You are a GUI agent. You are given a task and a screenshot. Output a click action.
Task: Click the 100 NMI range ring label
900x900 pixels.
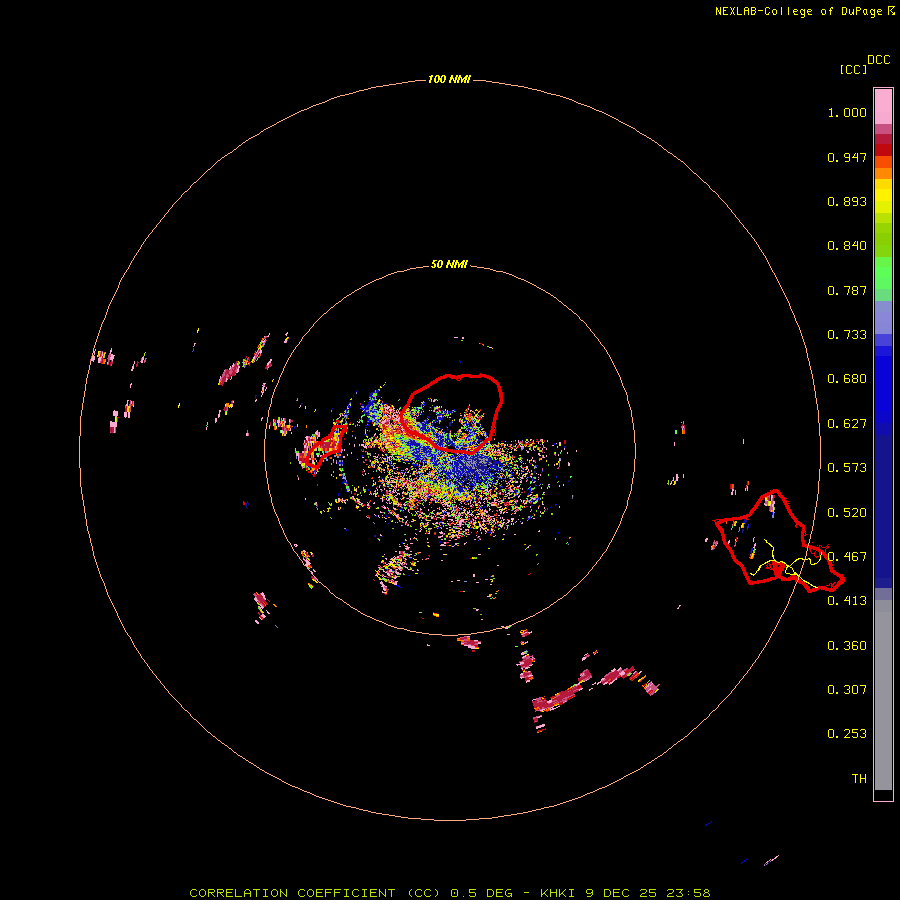pos(449,79)
